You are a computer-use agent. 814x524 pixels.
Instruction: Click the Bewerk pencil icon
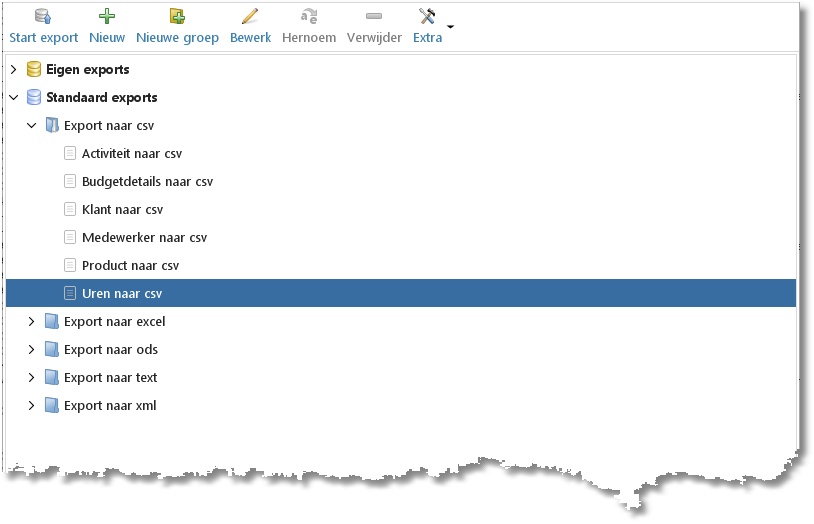pyautogui.click(x=250, y=16)
